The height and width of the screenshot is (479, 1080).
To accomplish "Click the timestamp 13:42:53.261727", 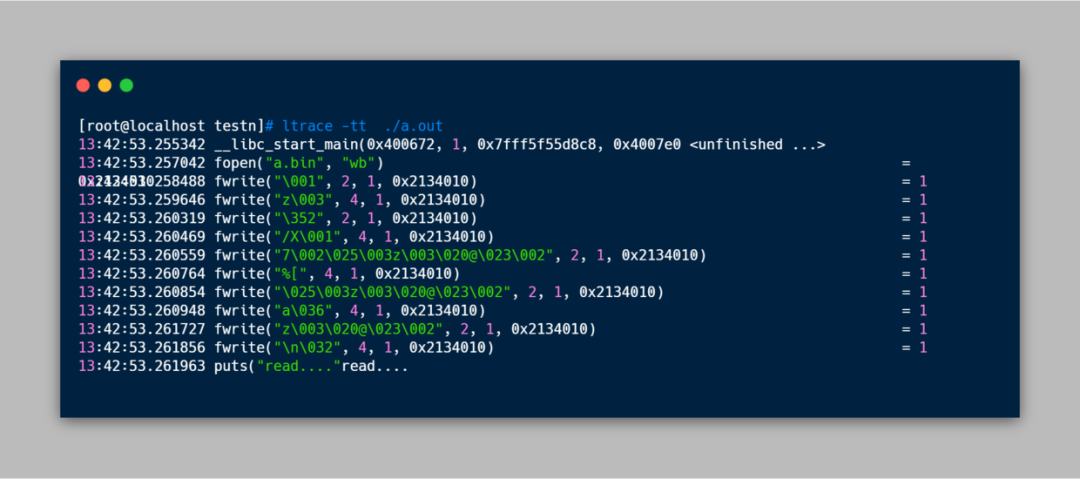I will (x=142, y=330).
